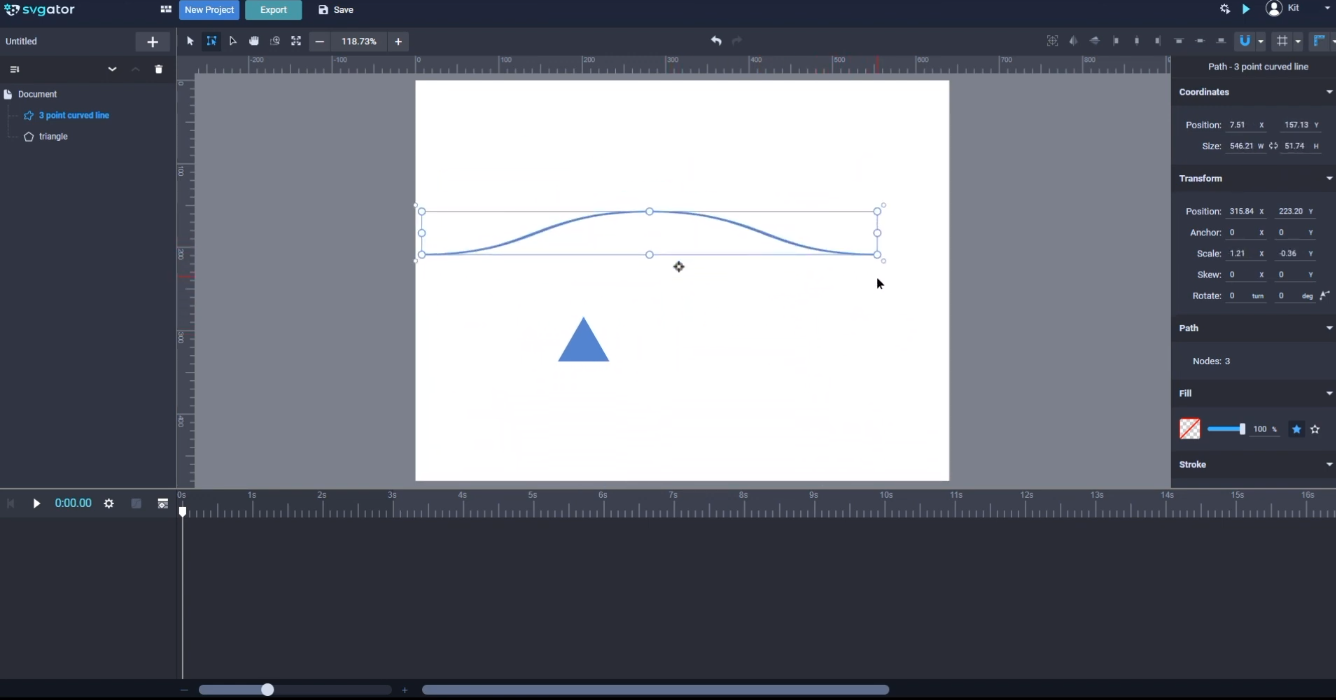1336x700 pixels.
Task: Open the snapping options dropdown arrow
Action: coord(1261,41)
